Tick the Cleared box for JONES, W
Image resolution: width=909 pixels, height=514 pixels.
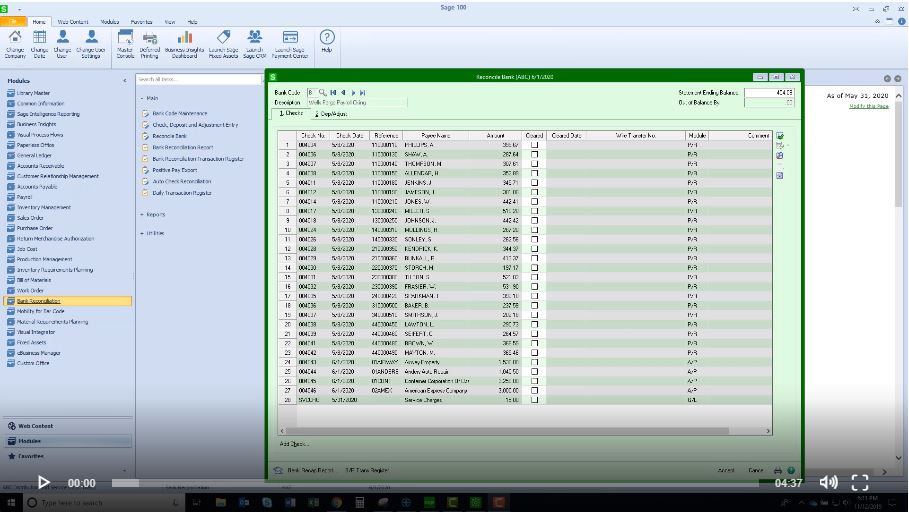pyautogui.click(x=534, y=202)
